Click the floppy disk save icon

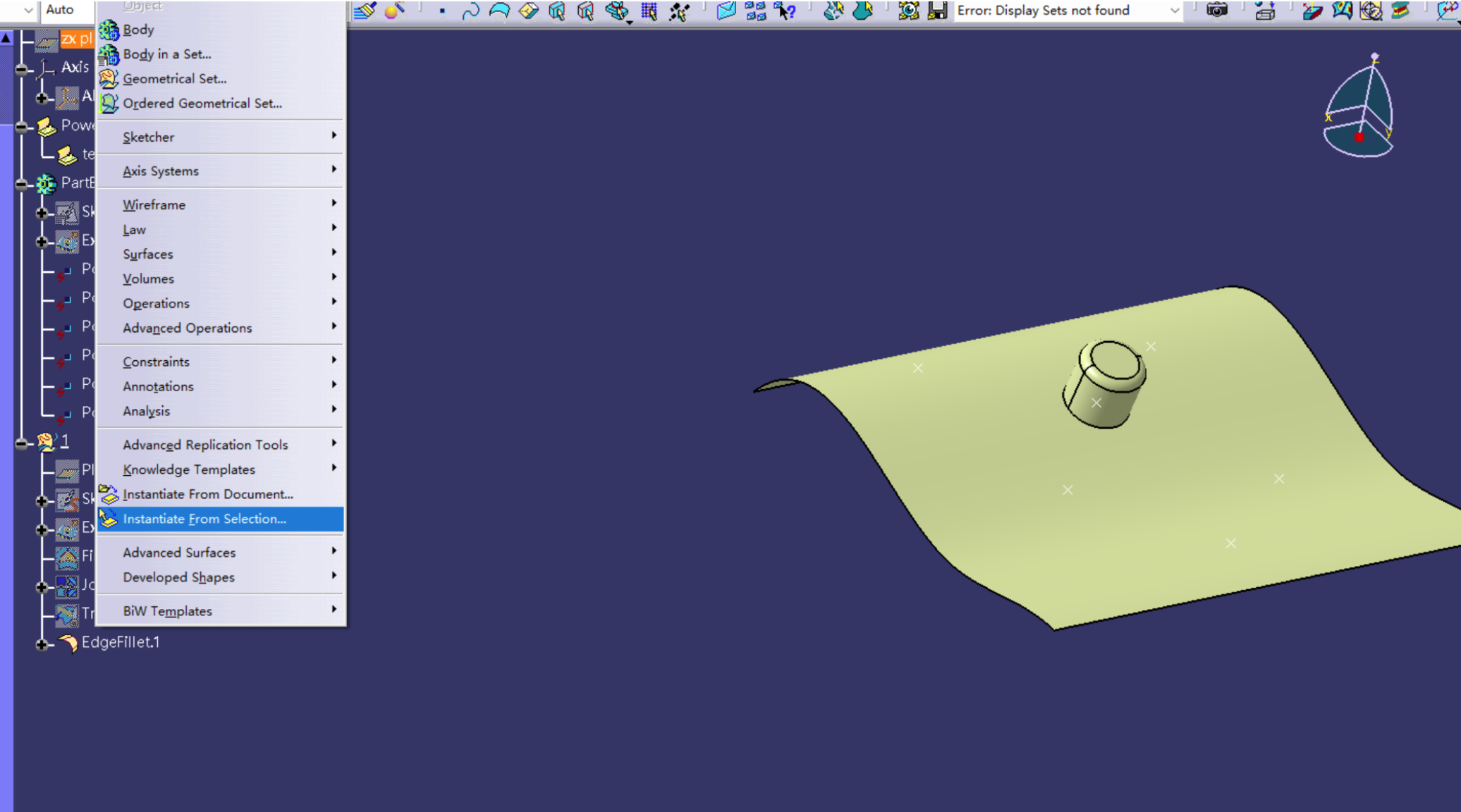click(x=938, y=11)
